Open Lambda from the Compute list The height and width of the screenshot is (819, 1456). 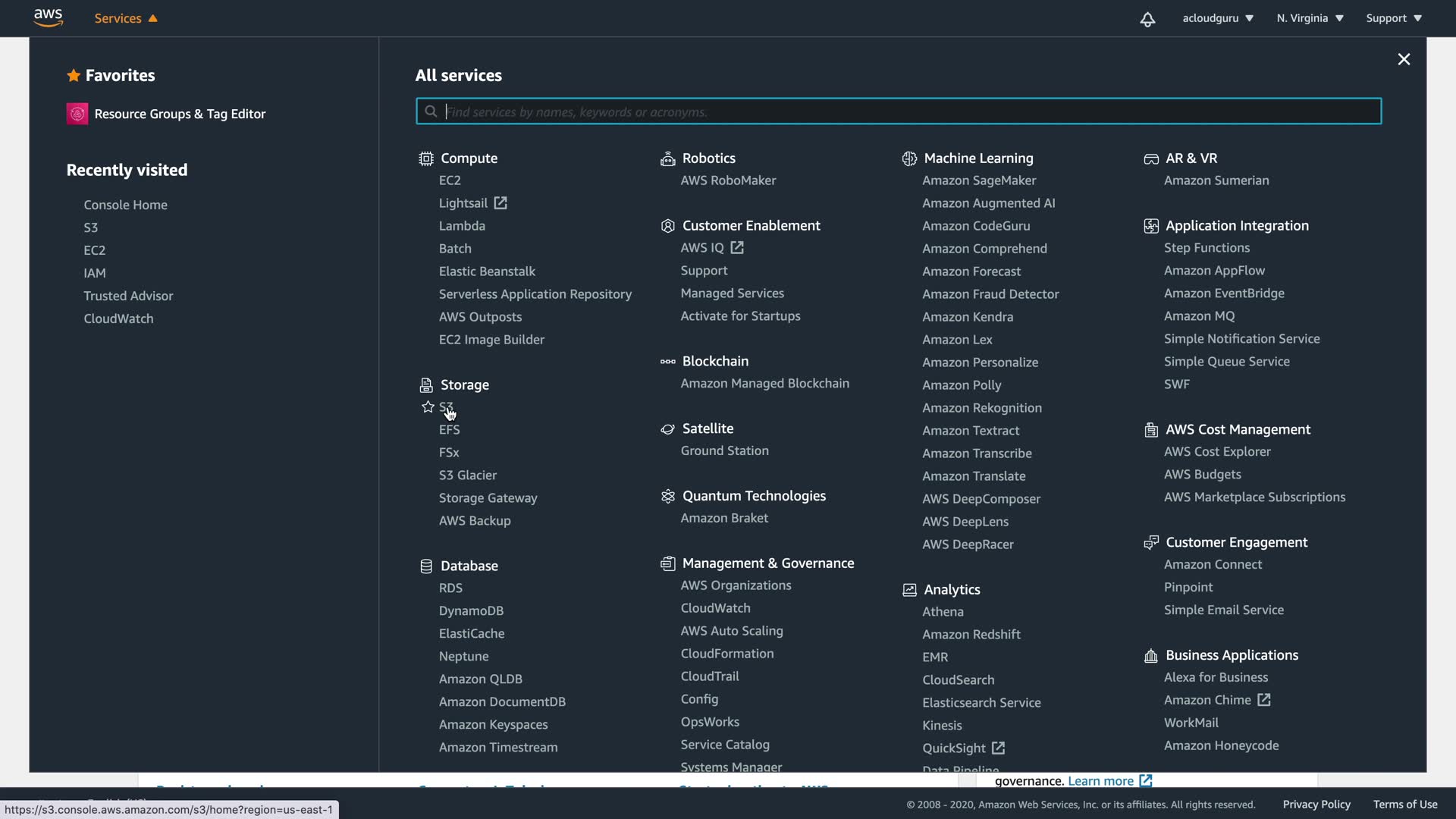click(x=462, y=226)
